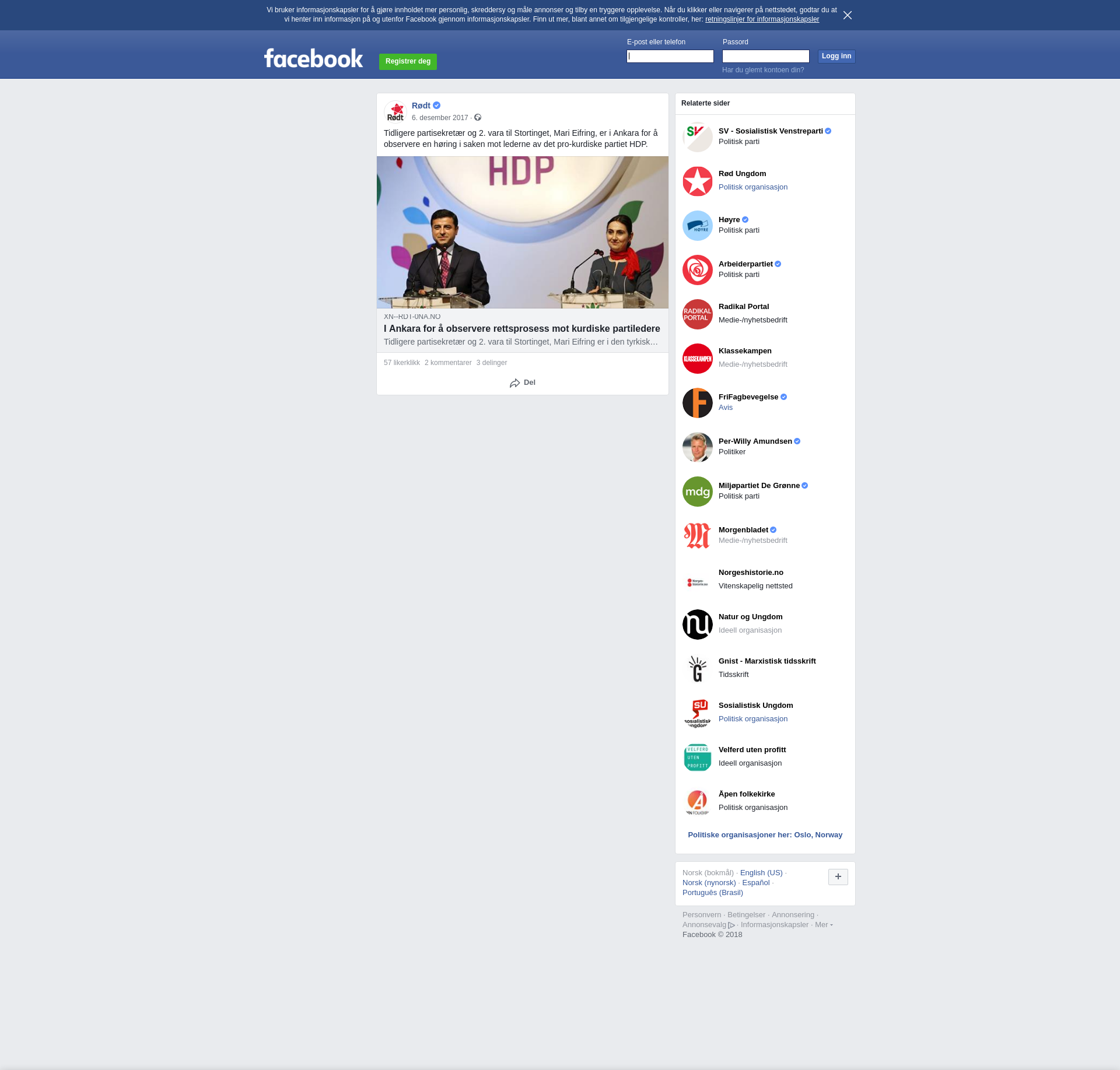The width and height of the screenshot is (1120, 1070).
Task: View the 57 likerklikk count
Action: pos(402,363)
